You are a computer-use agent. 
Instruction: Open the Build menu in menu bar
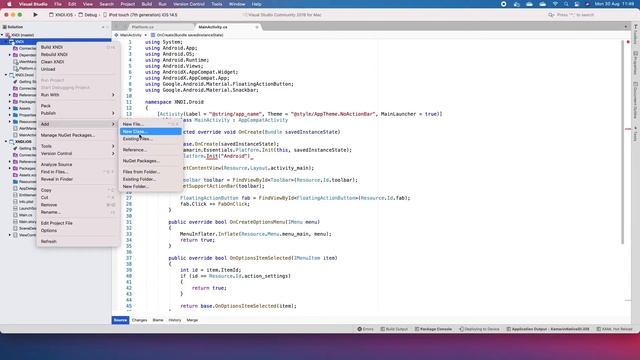tap(147, 4)
